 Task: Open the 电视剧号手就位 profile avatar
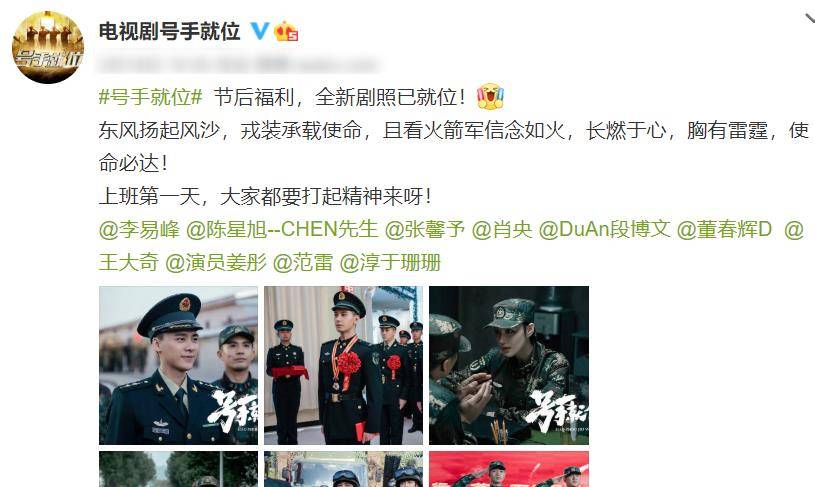(48, 47)
